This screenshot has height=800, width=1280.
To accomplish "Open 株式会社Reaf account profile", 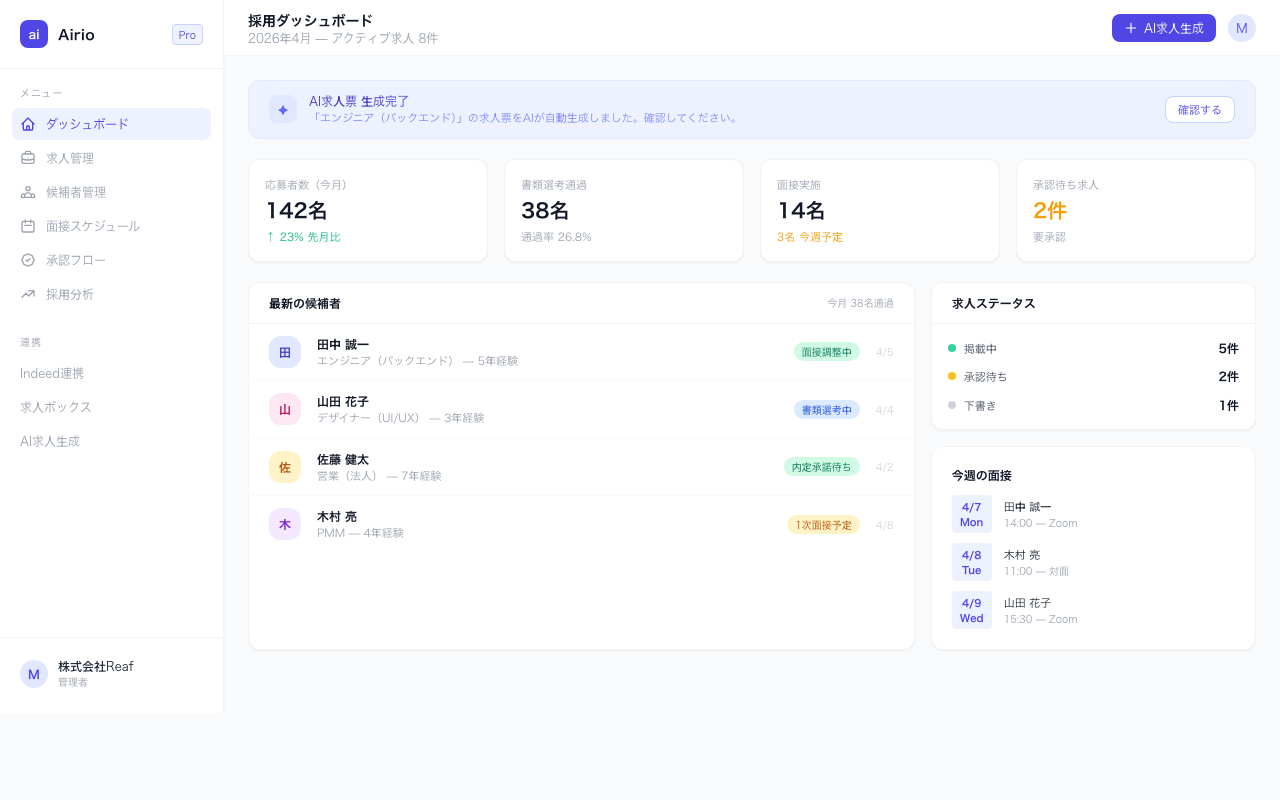I will (x=95, y=674).
